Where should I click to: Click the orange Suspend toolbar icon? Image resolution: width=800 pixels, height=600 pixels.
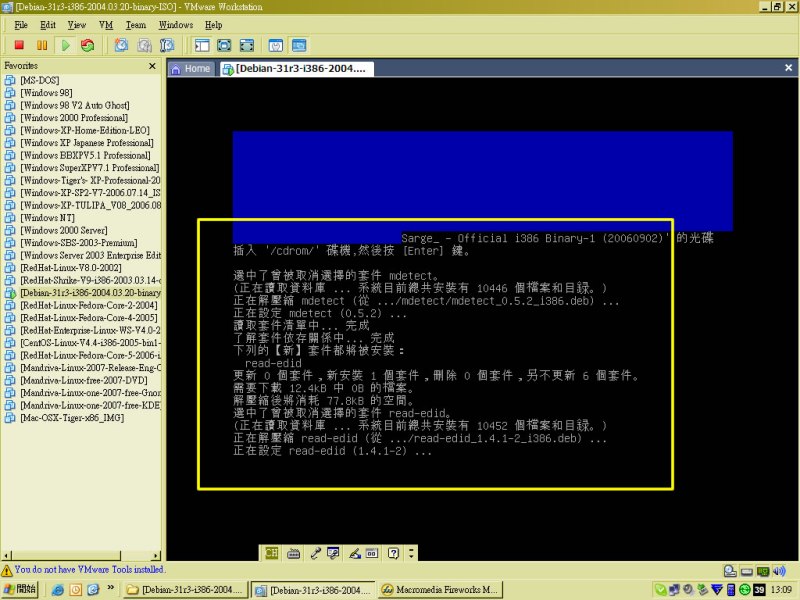pos(42,45)
